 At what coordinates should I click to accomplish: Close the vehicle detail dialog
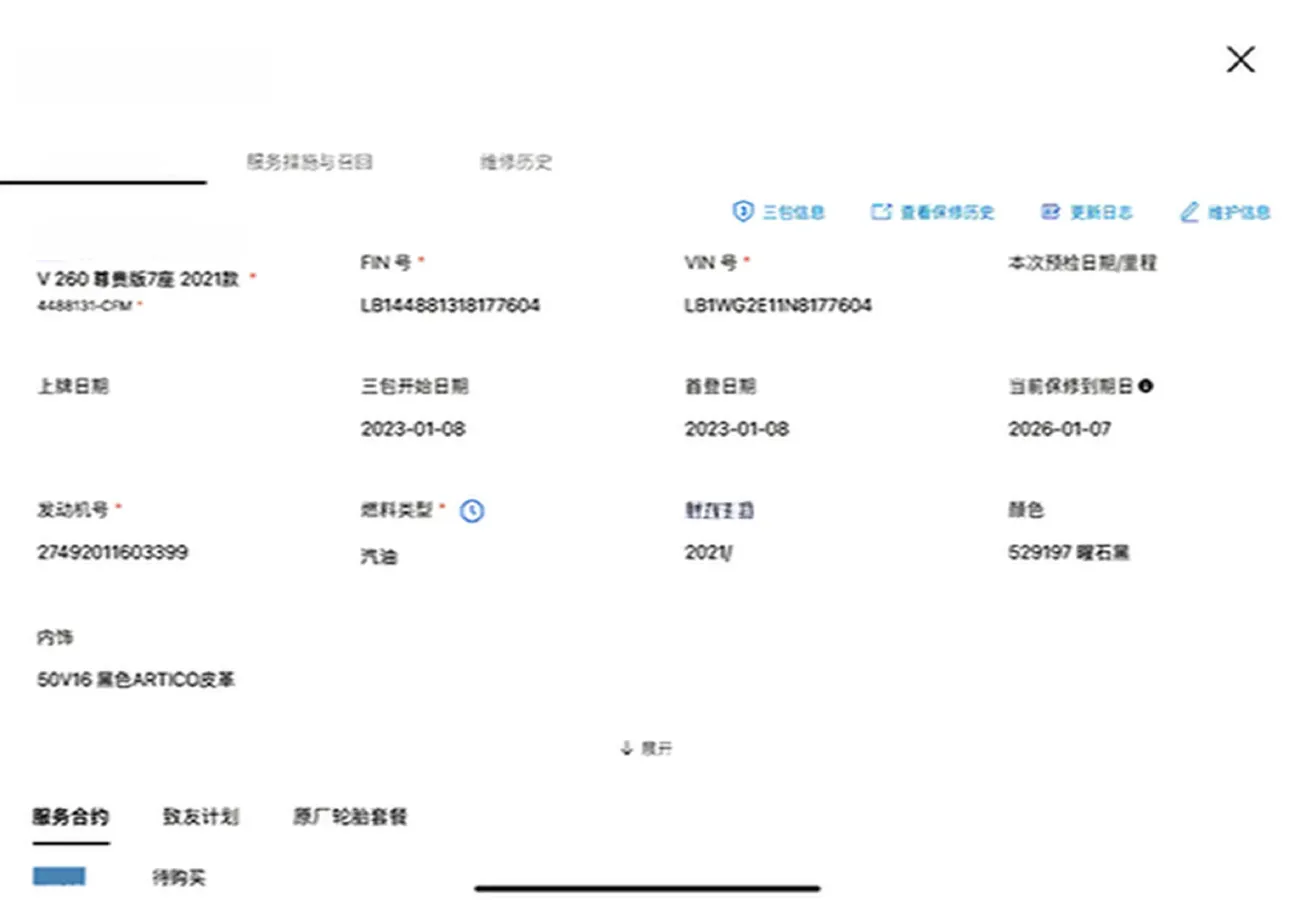1240,59
